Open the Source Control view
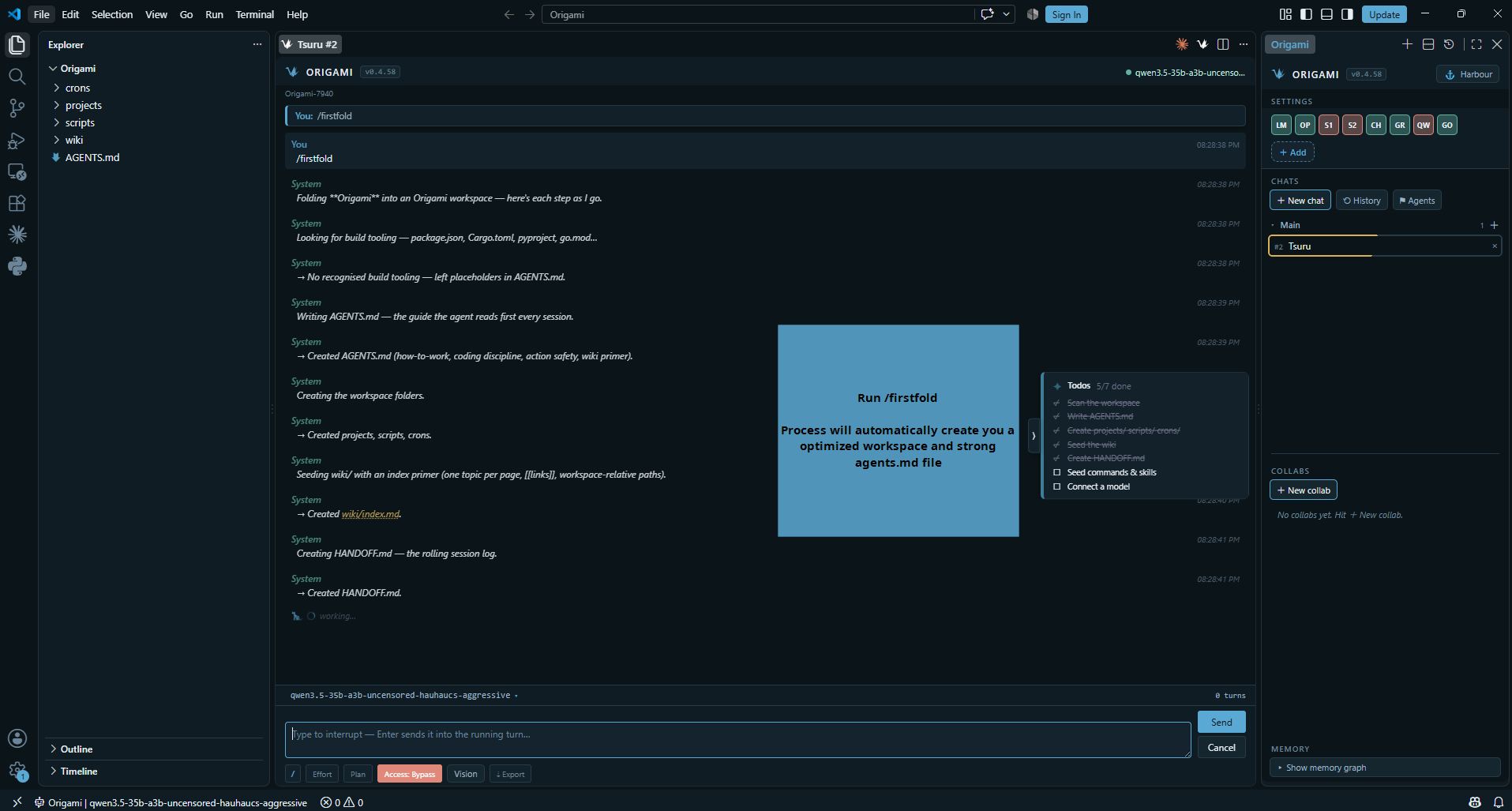The height and width of the screenshot is (811, 1512). coord(17,108)
